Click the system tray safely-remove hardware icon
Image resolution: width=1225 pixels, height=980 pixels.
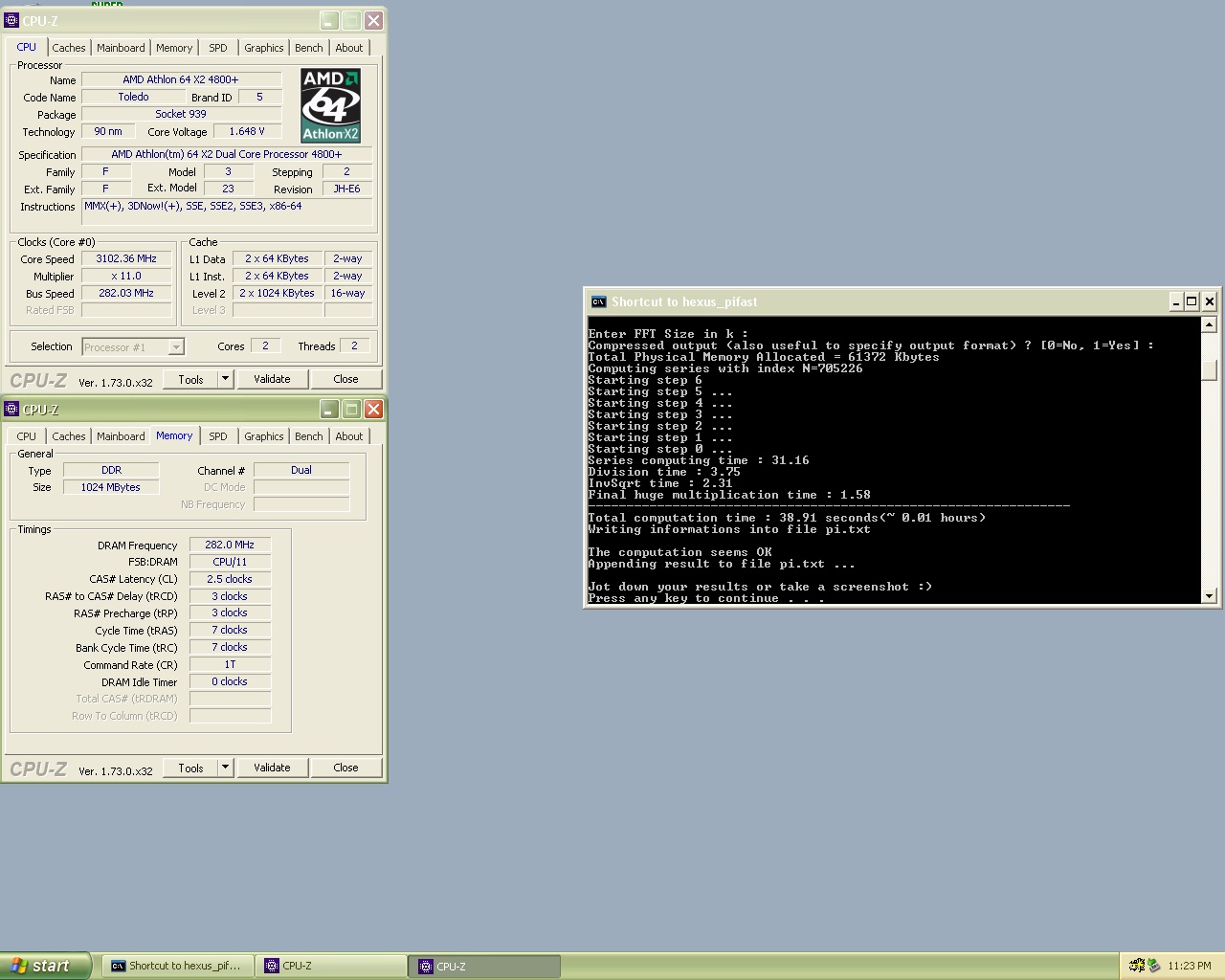[x=1153, y=966]
